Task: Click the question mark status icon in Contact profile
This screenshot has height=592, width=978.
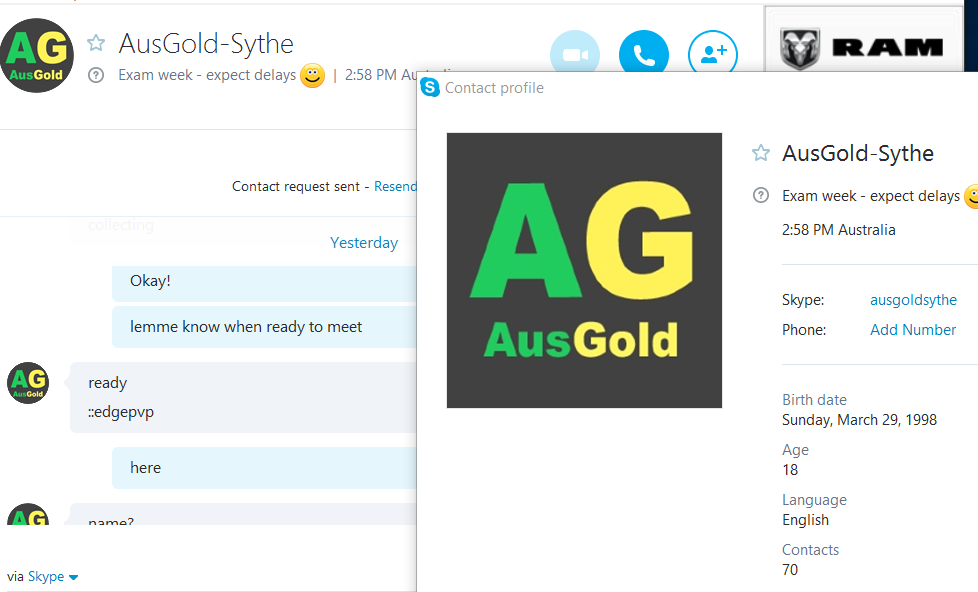Action: coord(761,195)
